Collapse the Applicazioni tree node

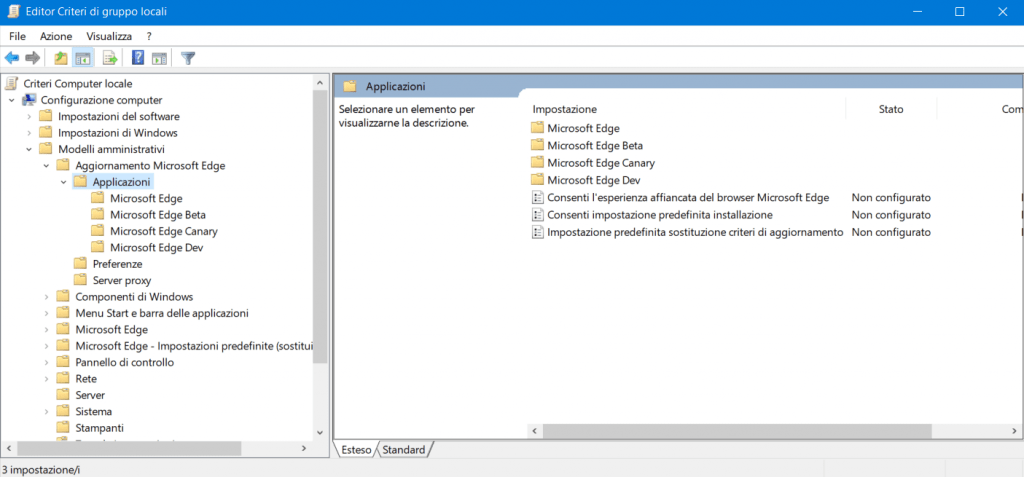tap(63, 182)
